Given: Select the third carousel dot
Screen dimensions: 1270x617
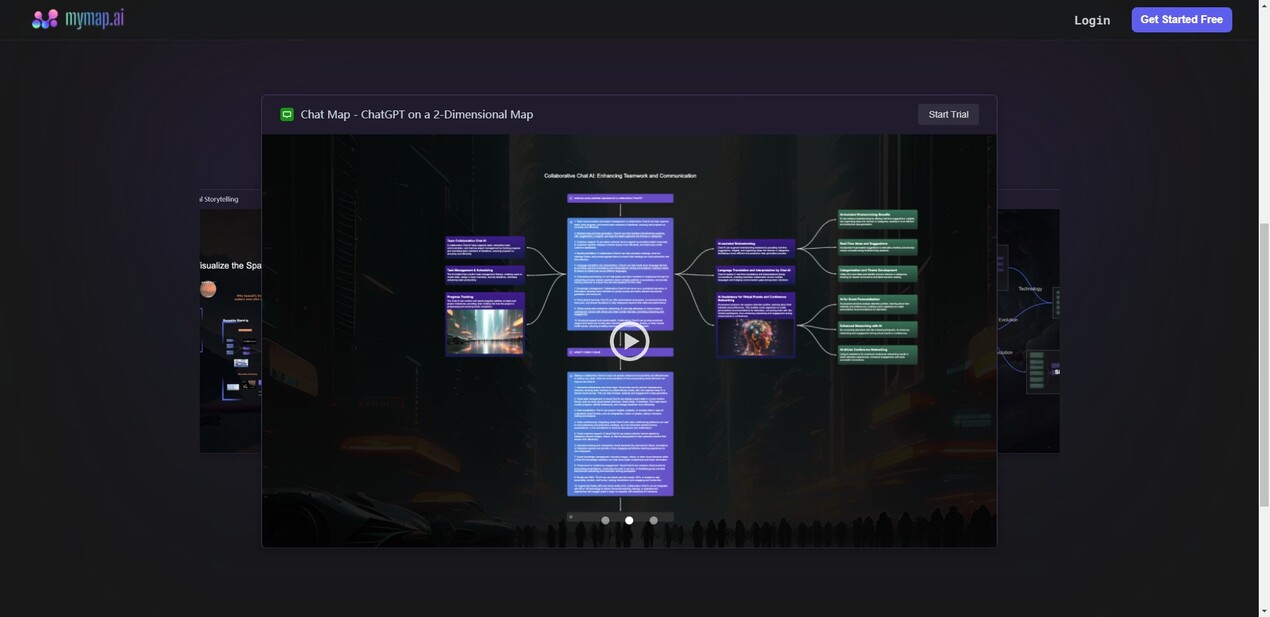Looking at the screenshot, I should point(654,520).
